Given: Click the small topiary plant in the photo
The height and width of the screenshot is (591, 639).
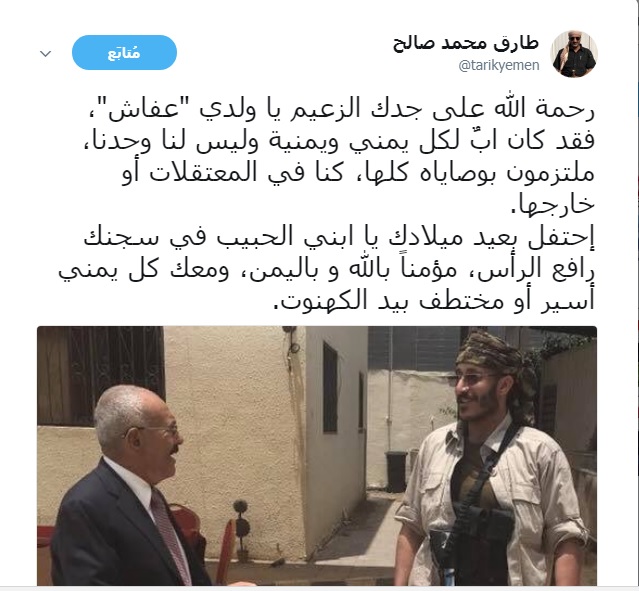Looking at the screenshot, I should click(x=241, y=530).
